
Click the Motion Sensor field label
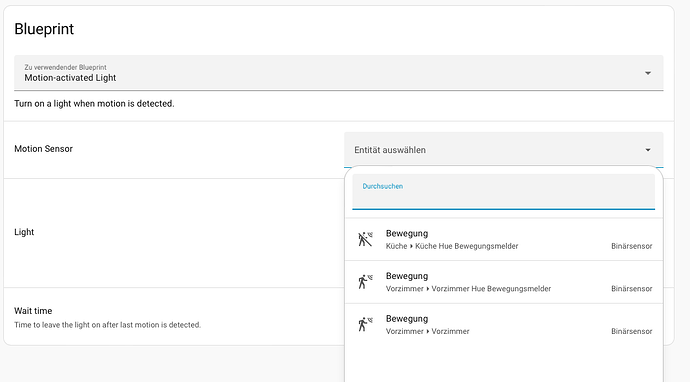(43, 149)
